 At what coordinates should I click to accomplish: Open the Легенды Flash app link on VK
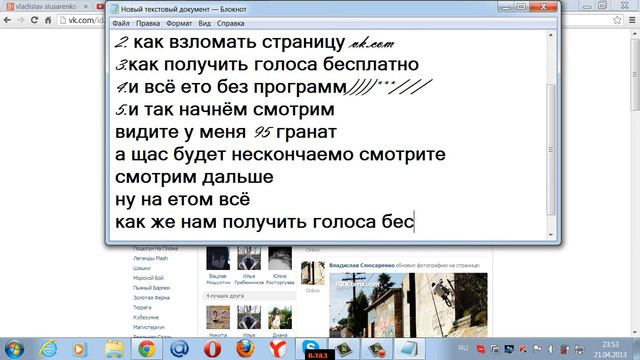(151, 258)
